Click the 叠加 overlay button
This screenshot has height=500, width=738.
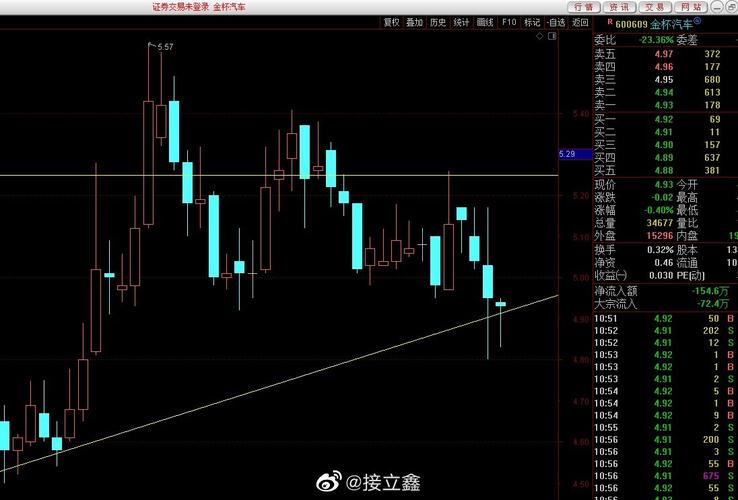point(415,22)
